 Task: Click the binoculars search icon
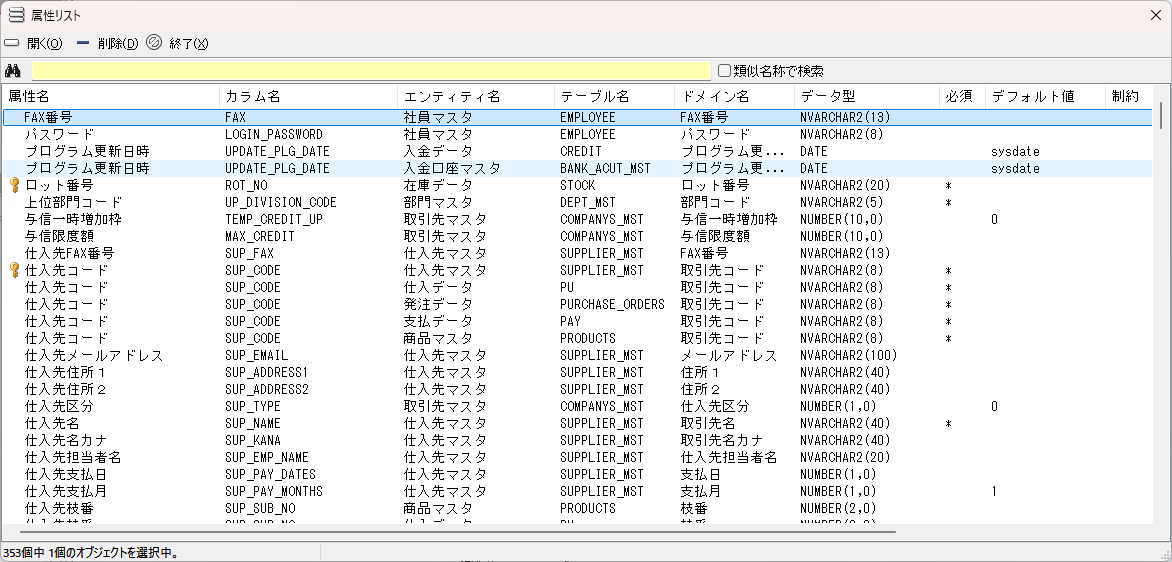point(13,71)
